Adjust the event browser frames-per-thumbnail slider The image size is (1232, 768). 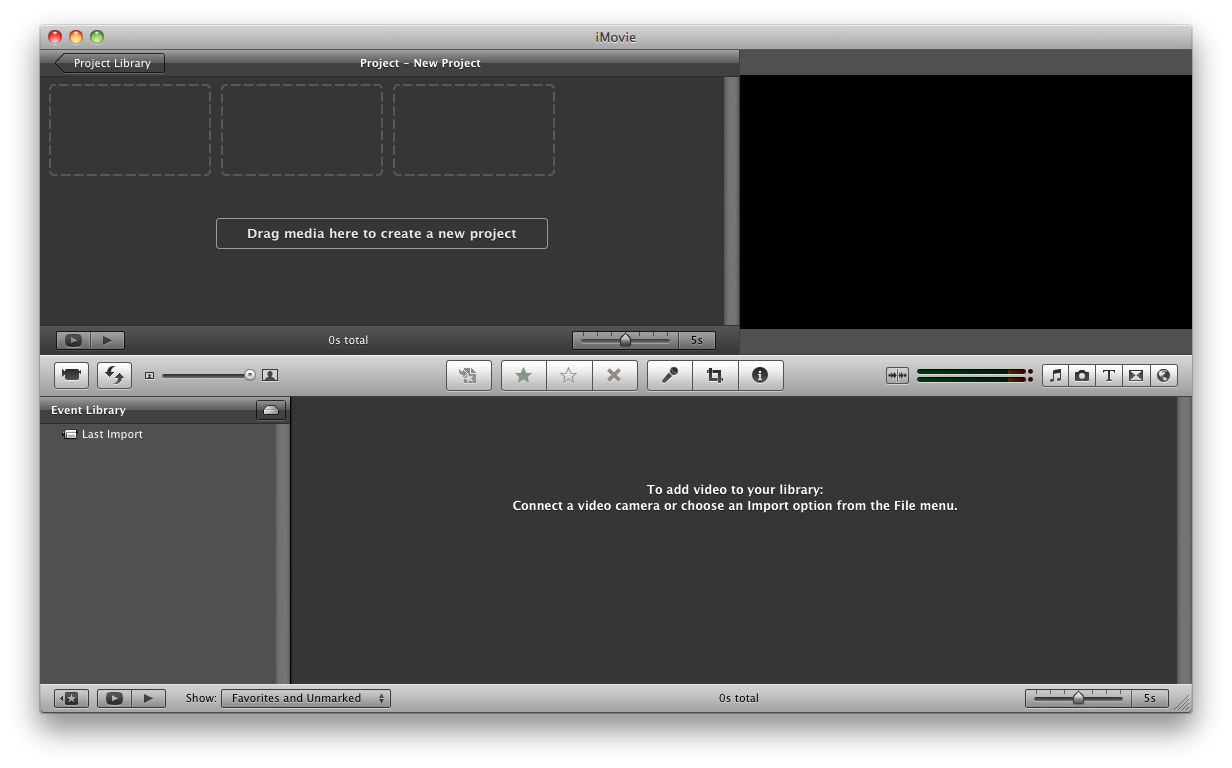[x=1078, y=698]
